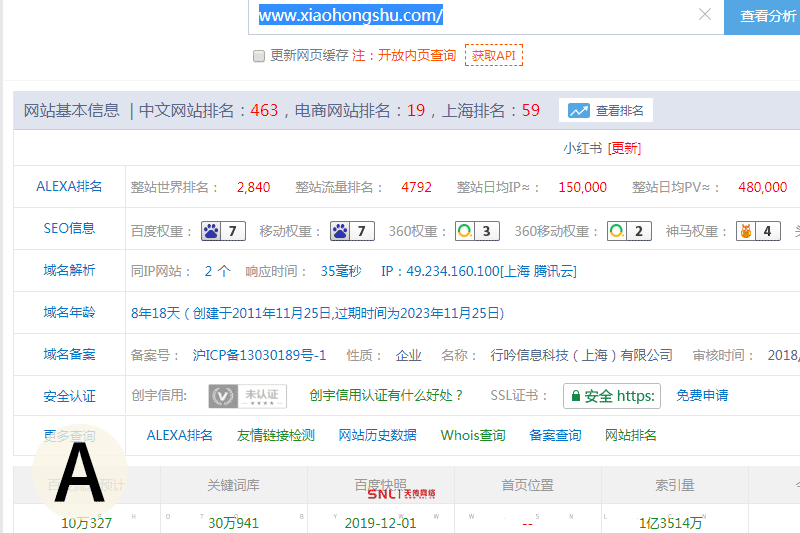Click the 沪ICP备13030189号-1 record link
The width and height of the screenshot is (800, 533).
[x=259, y=355]
